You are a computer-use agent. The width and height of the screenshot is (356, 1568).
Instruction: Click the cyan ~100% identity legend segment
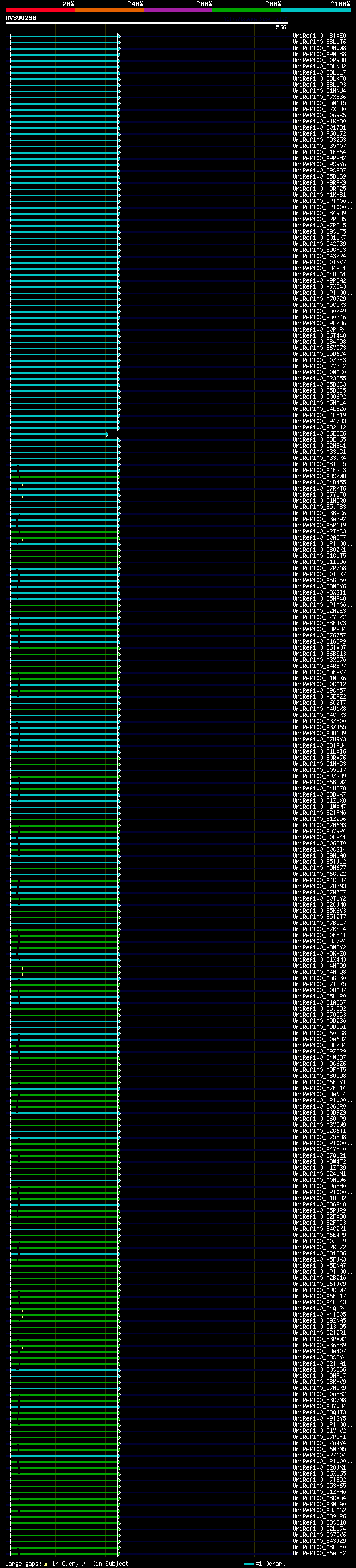[316, 10]
